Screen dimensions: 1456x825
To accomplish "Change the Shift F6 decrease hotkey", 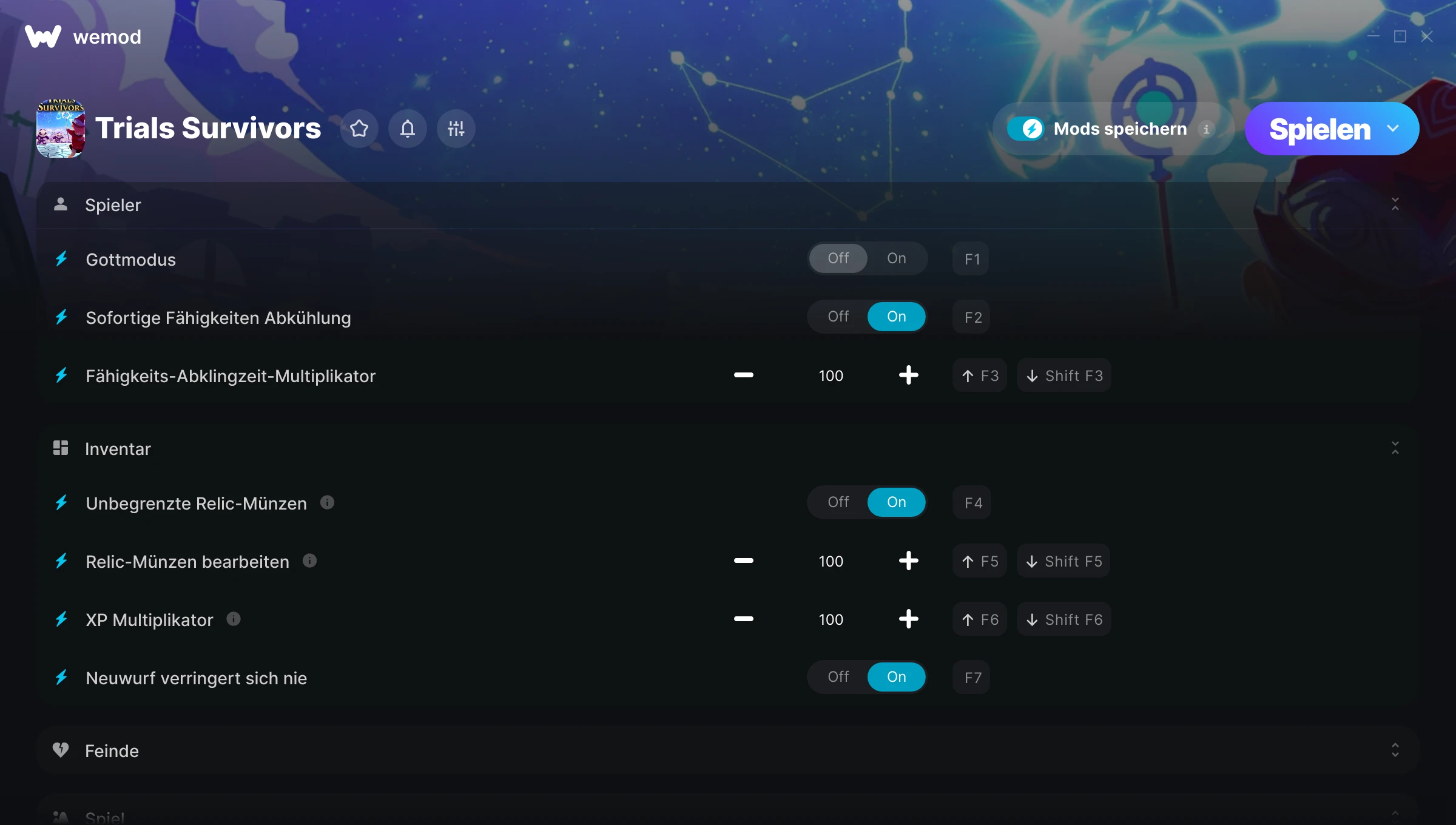I will click(x=1064, y=619).
